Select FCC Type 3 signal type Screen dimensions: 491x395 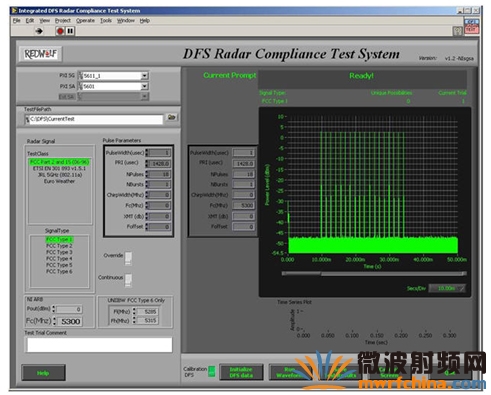(x=59, y=252)
